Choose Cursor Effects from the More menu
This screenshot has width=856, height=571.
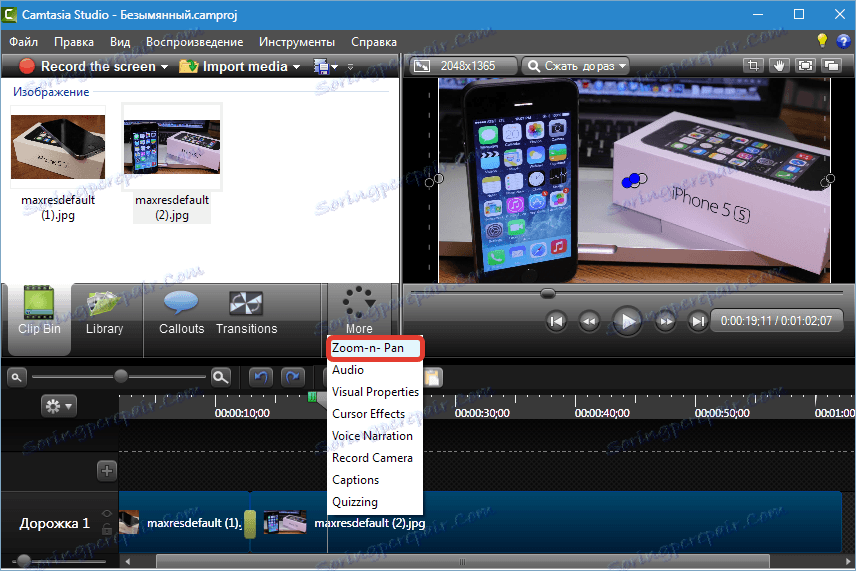pos(374,414)
